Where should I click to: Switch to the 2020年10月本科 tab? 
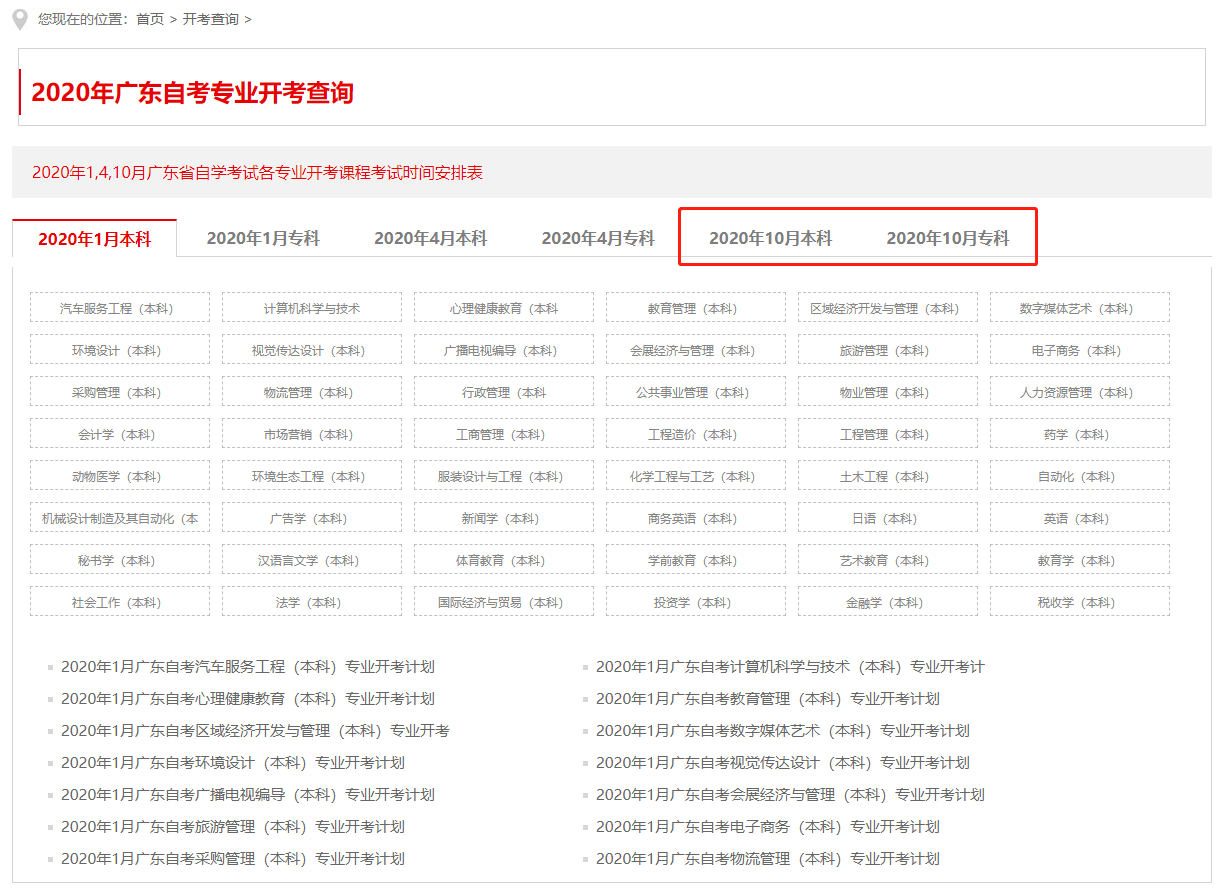[770, 238]
